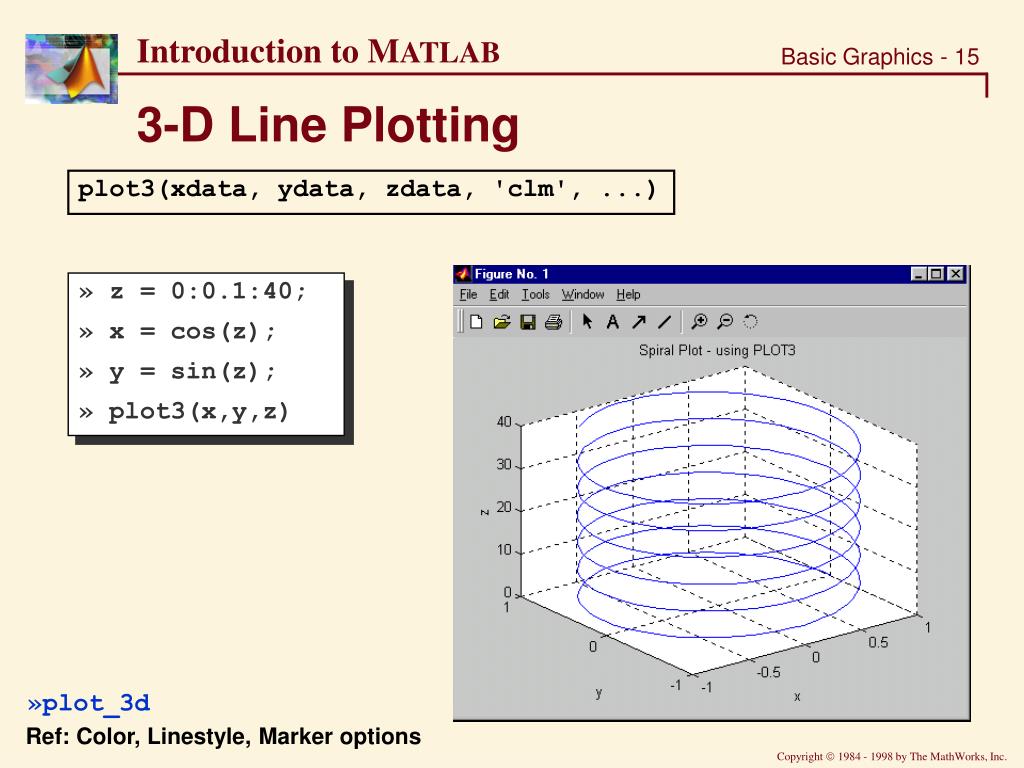Click the Print icon in figure toolbar
This screenshot has height=768, width=1024.
pos(553,322)
